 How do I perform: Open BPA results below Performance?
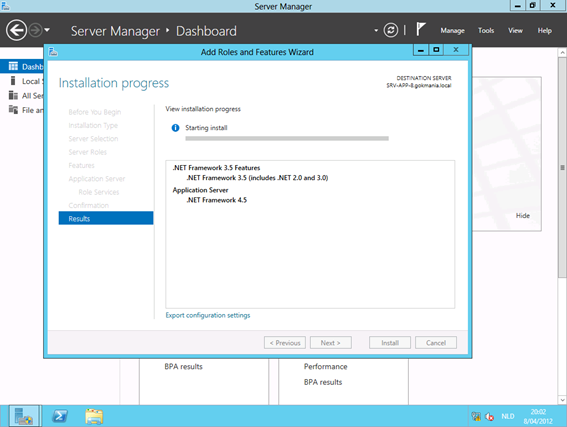coord(323,382)
